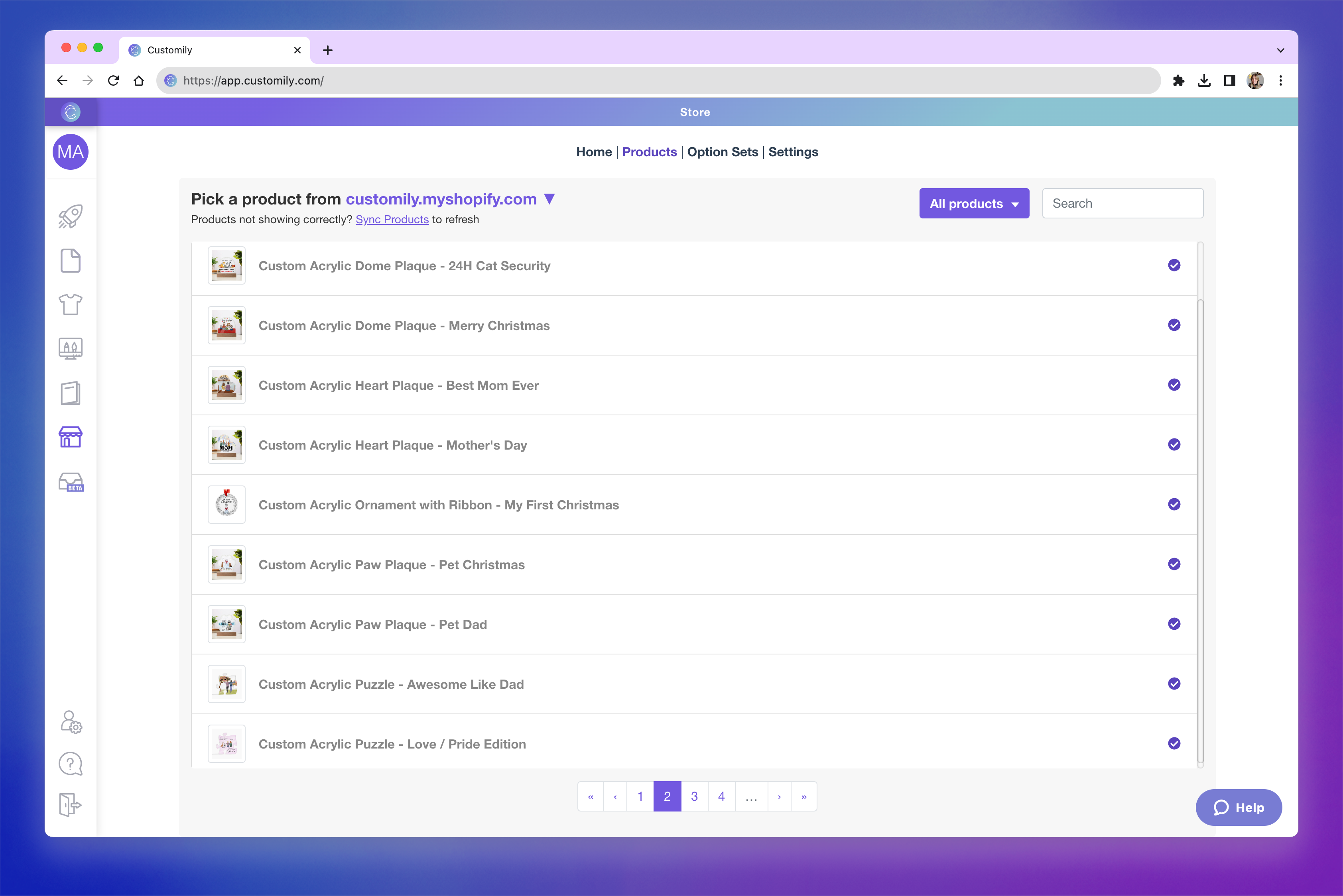Open the t-shirt products sidebar icon
1343x896 pixels.
tap(70, 305)
